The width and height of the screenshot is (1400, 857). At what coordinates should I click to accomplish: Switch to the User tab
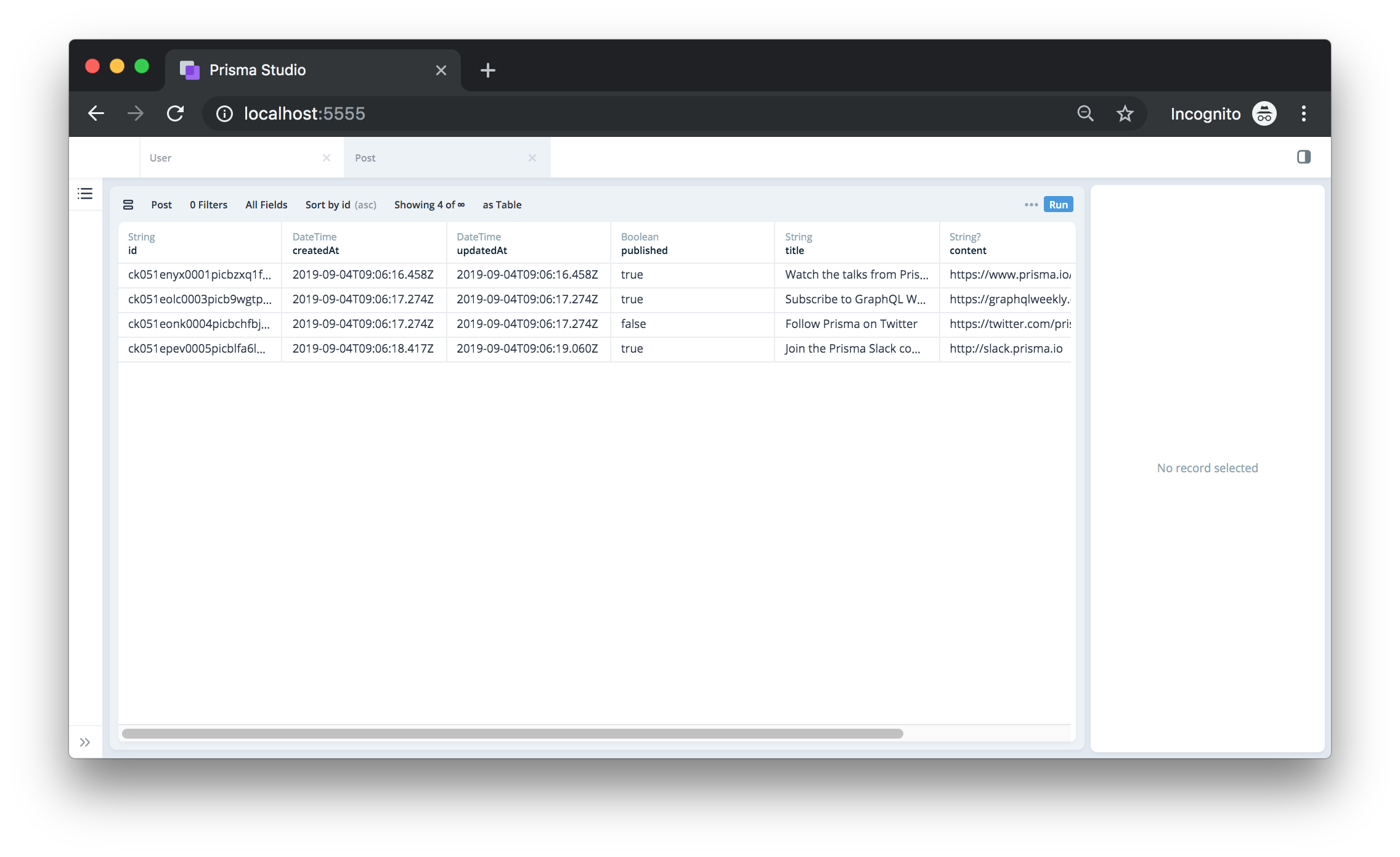pyautogui.click(x=228, y=158)
